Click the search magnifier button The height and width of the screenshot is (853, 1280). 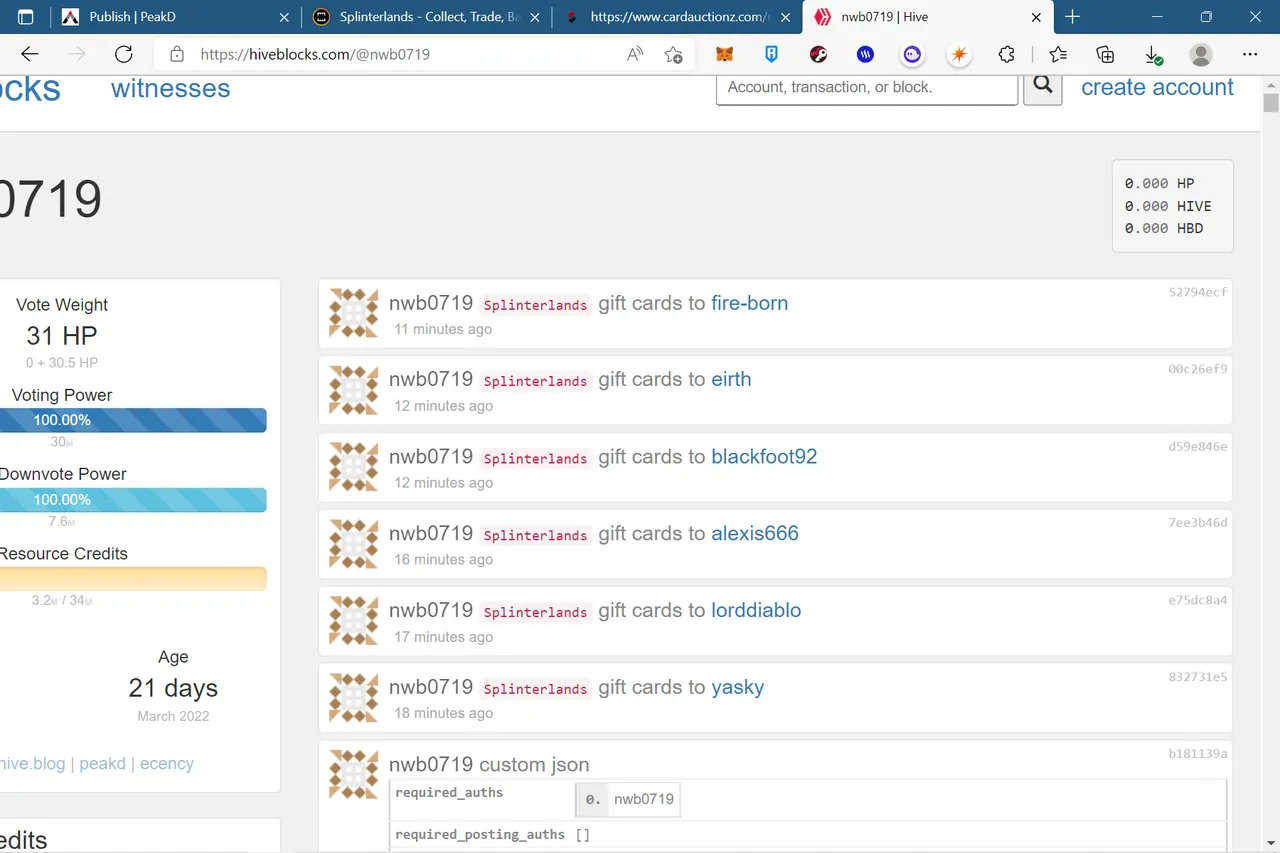tap(1043, 87)
